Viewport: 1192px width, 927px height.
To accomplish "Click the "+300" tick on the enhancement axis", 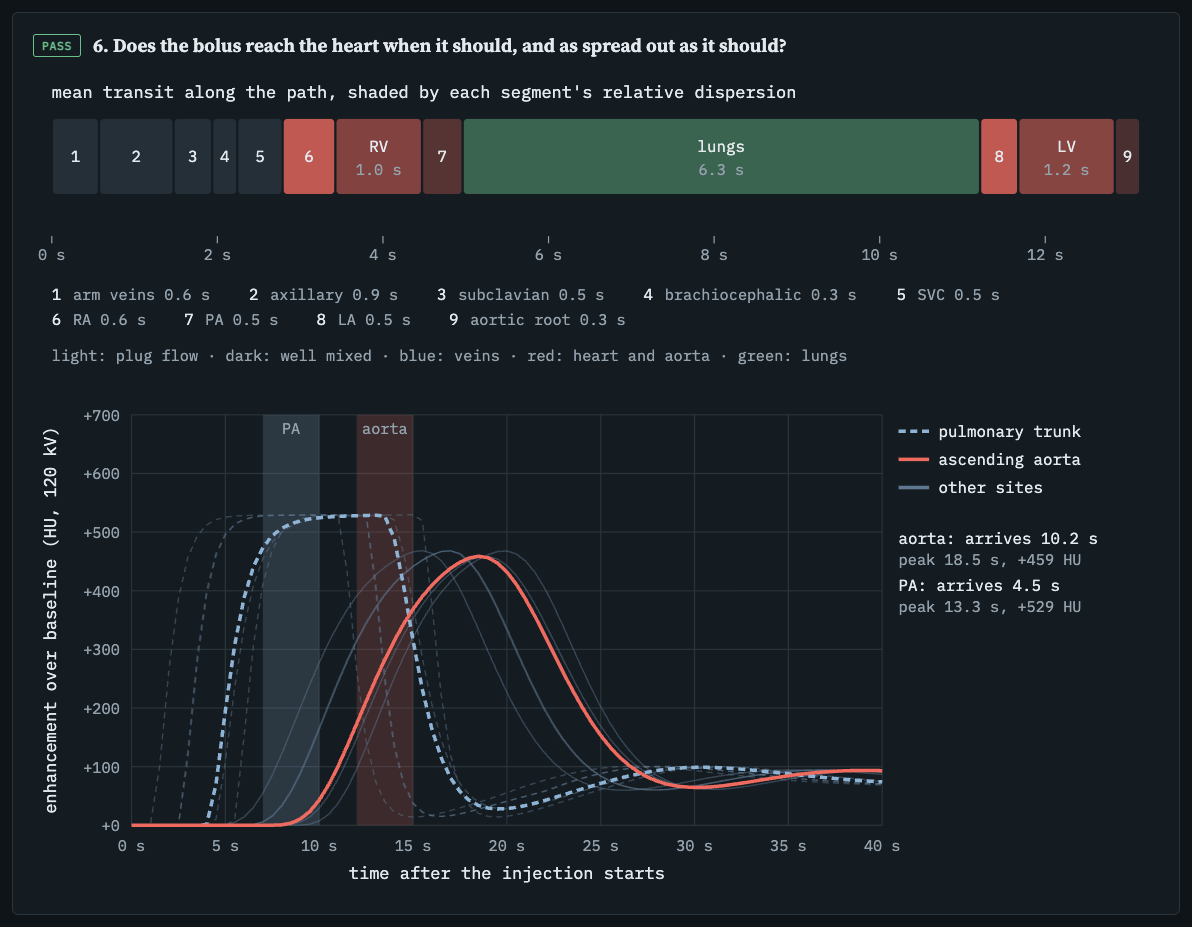I will coord(102,650).
